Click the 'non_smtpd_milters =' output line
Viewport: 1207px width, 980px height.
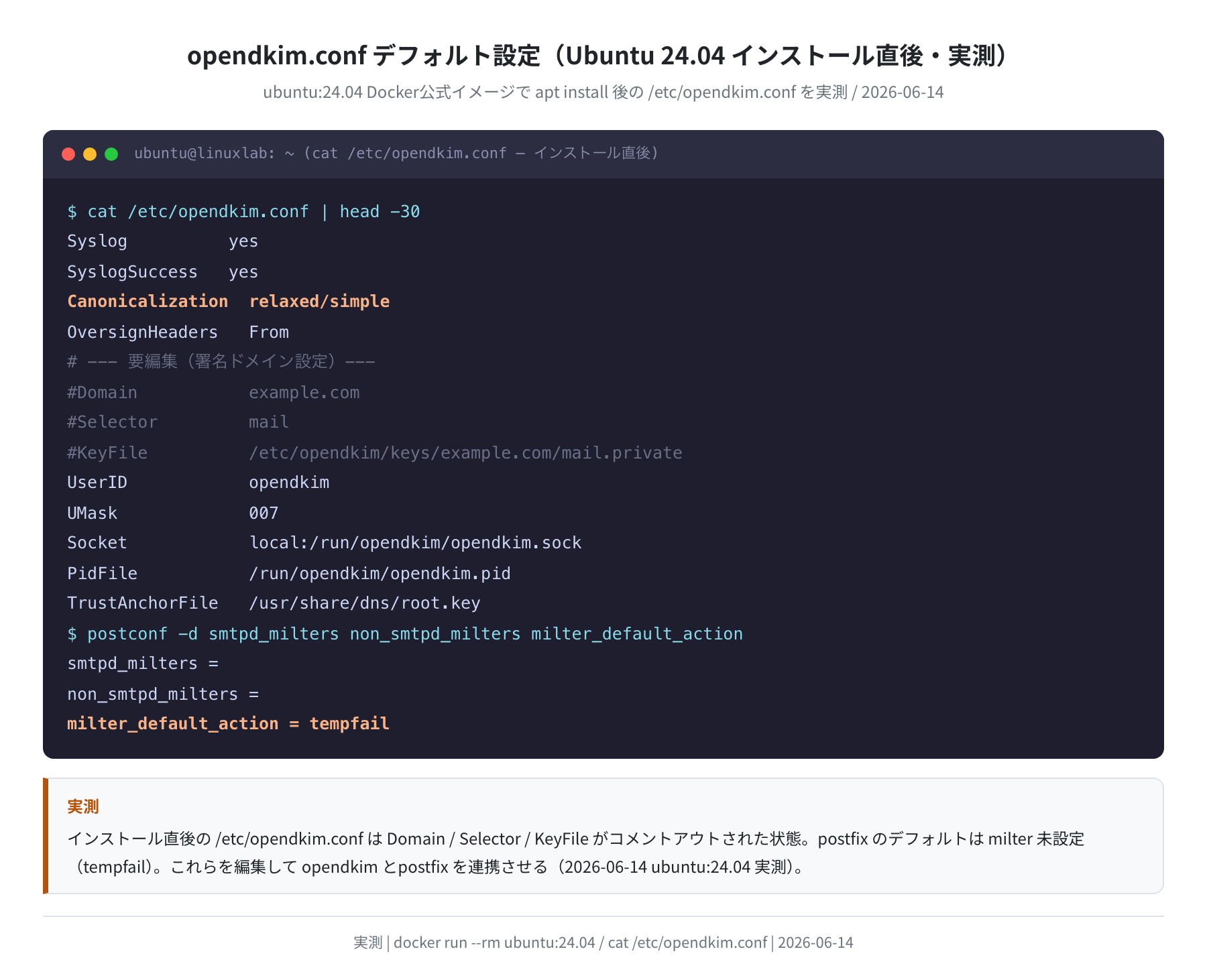click(x=163, y=694)
